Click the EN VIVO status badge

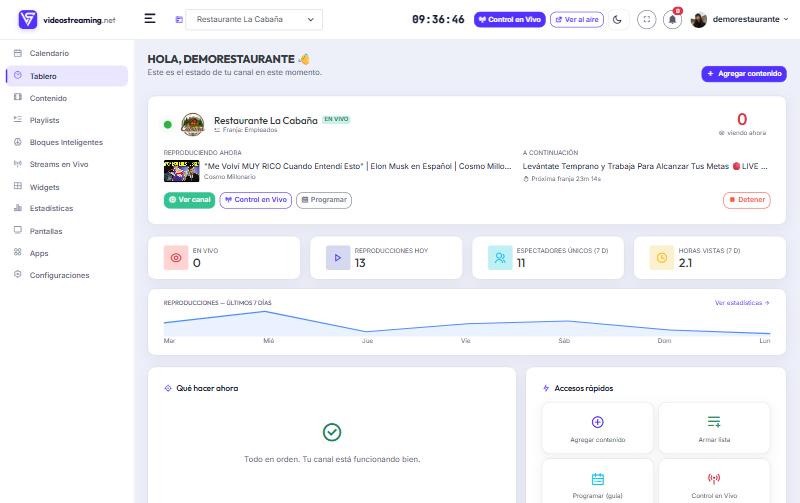336,119
